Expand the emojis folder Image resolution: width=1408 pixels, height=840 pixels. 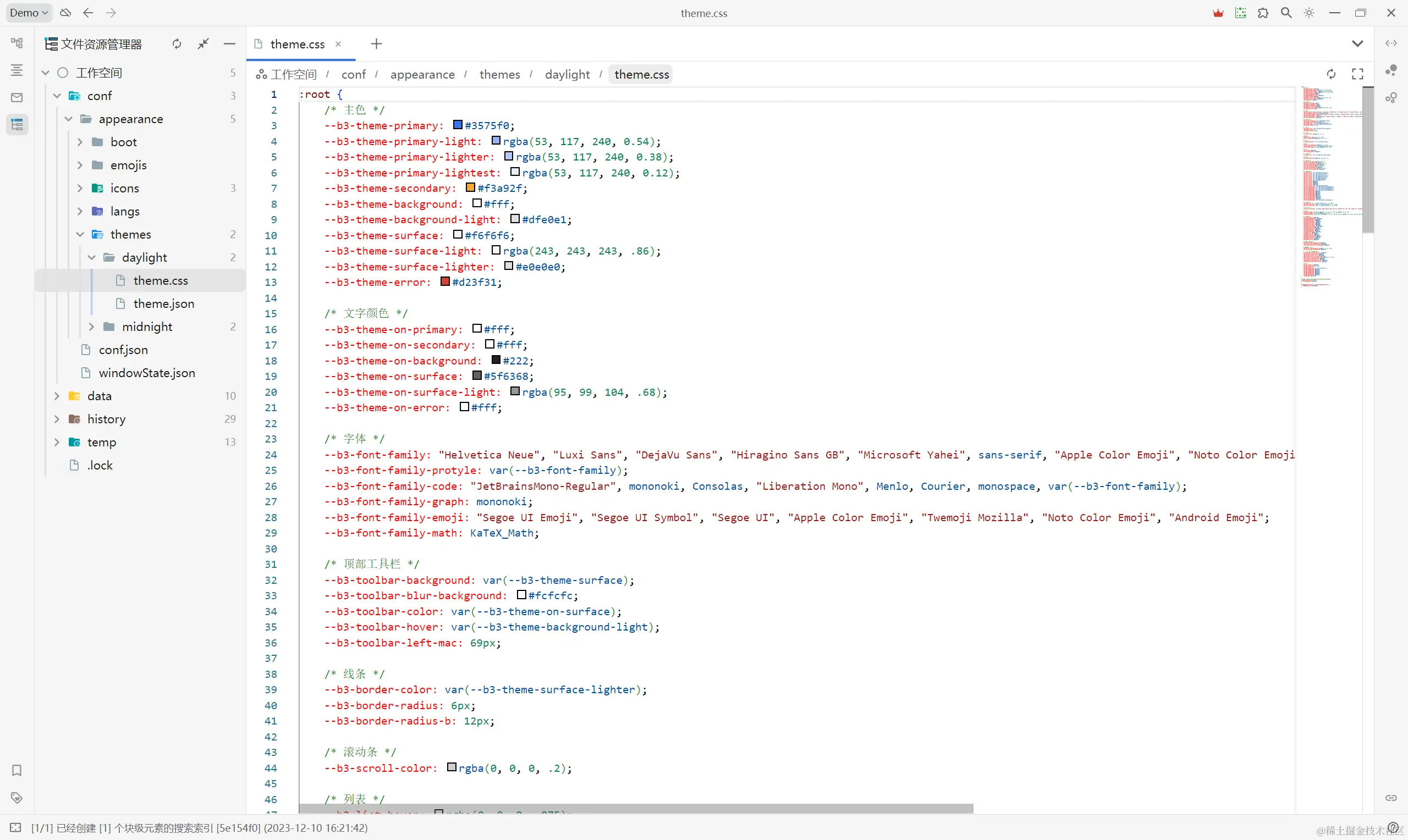pos(80,165)
